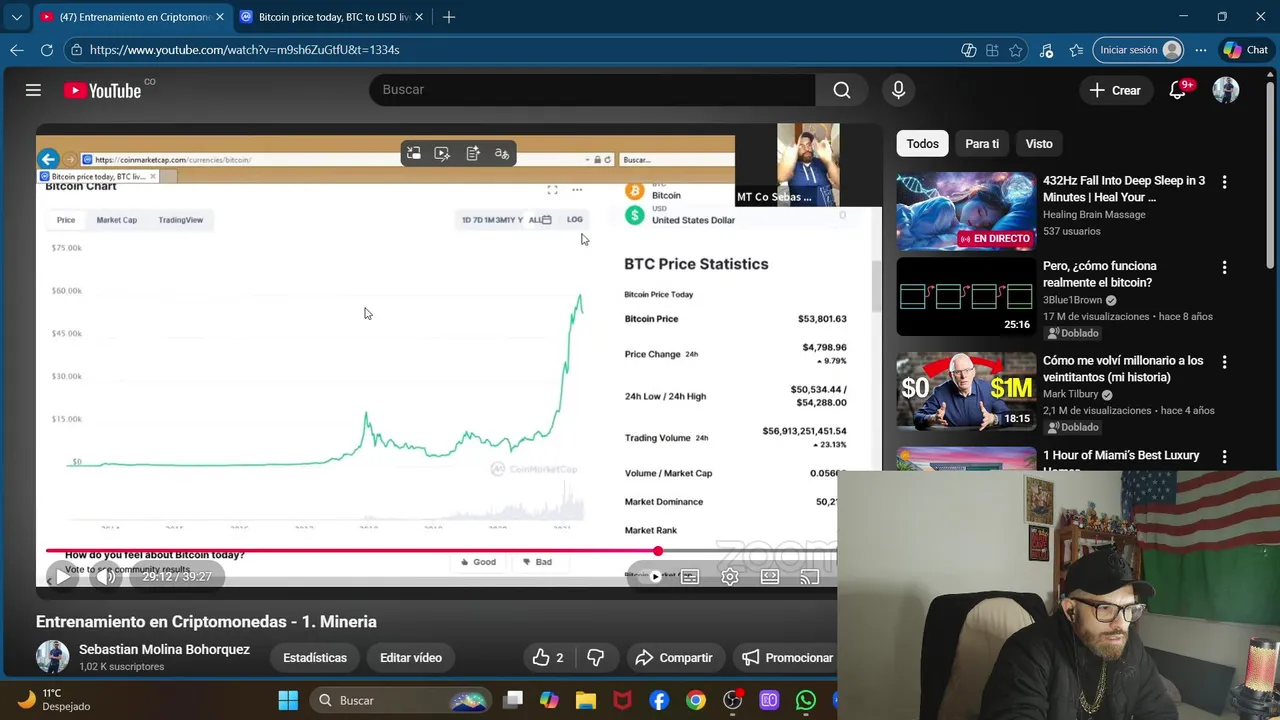Open options for the bitcoin video
This screenshot has height=720, width=1280.
(x=1224, y=268)
